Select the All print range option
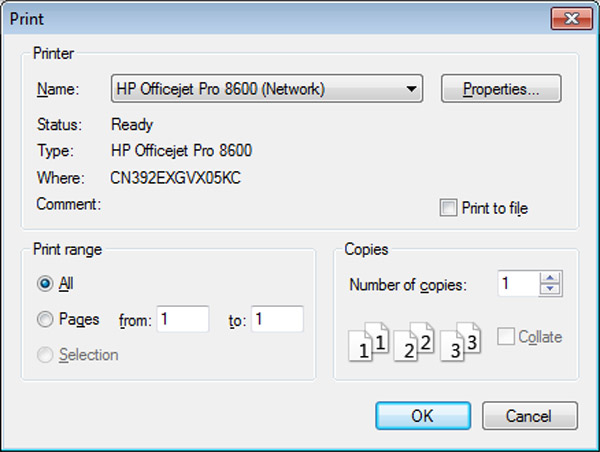This screenshot has height=452, width=600. pyautogui.click(x=45, y=284)
